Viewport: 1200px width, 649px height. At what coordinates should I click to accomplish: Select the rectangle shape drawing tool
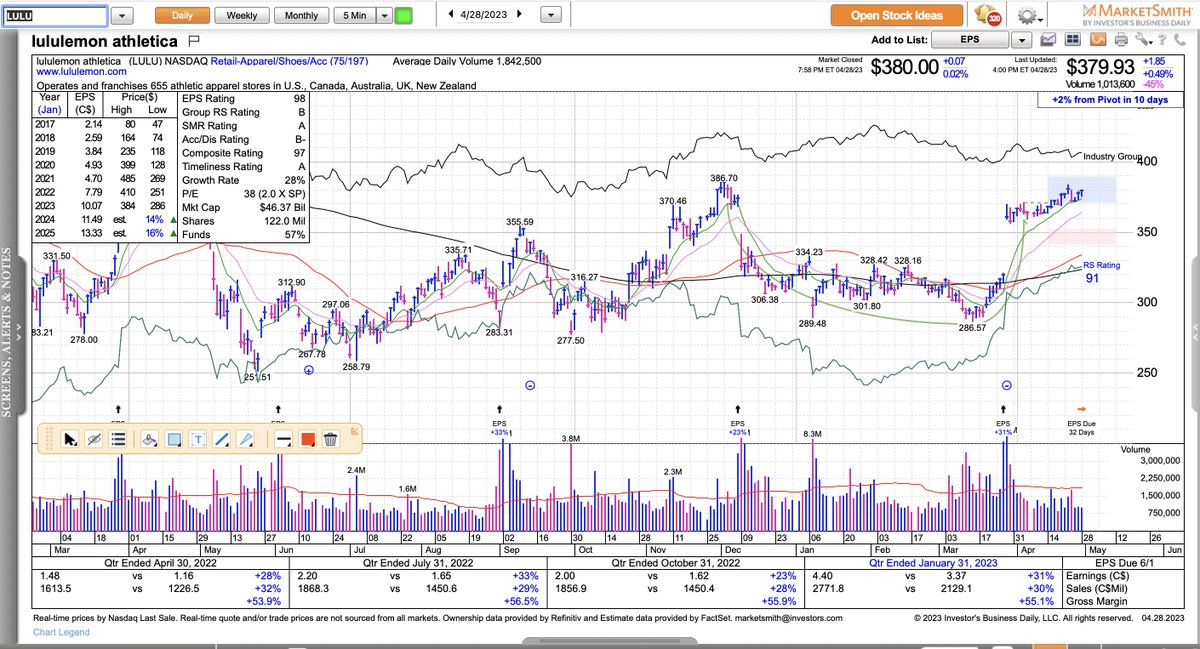174,439
